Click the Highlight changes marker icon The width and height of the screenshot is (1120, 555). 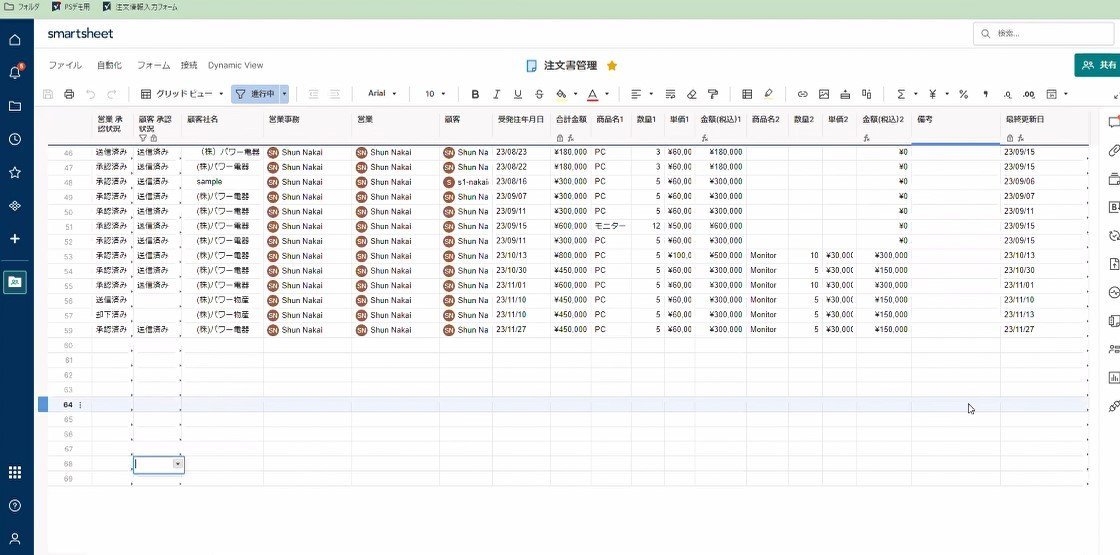[769, 94]
